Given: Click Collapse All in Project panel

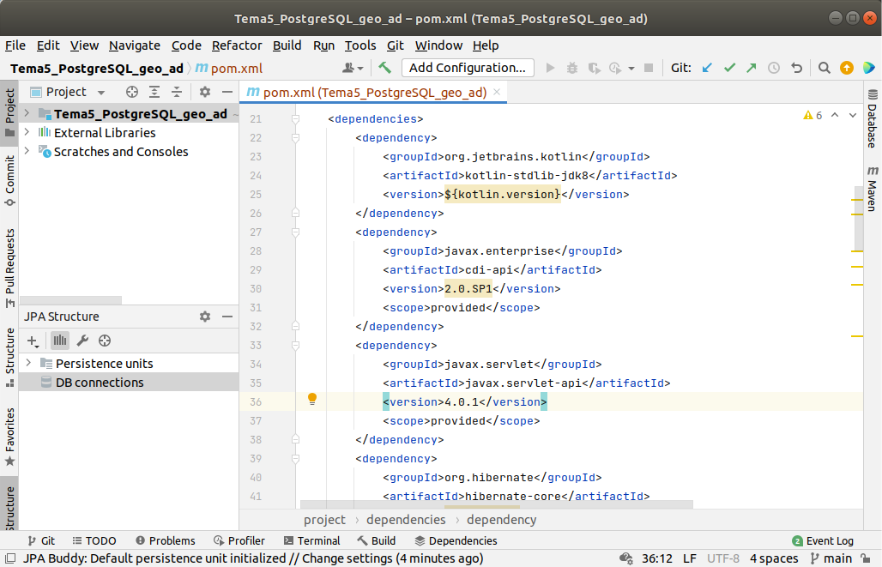Looking at the screenshot, I should (x=177, y=92).
